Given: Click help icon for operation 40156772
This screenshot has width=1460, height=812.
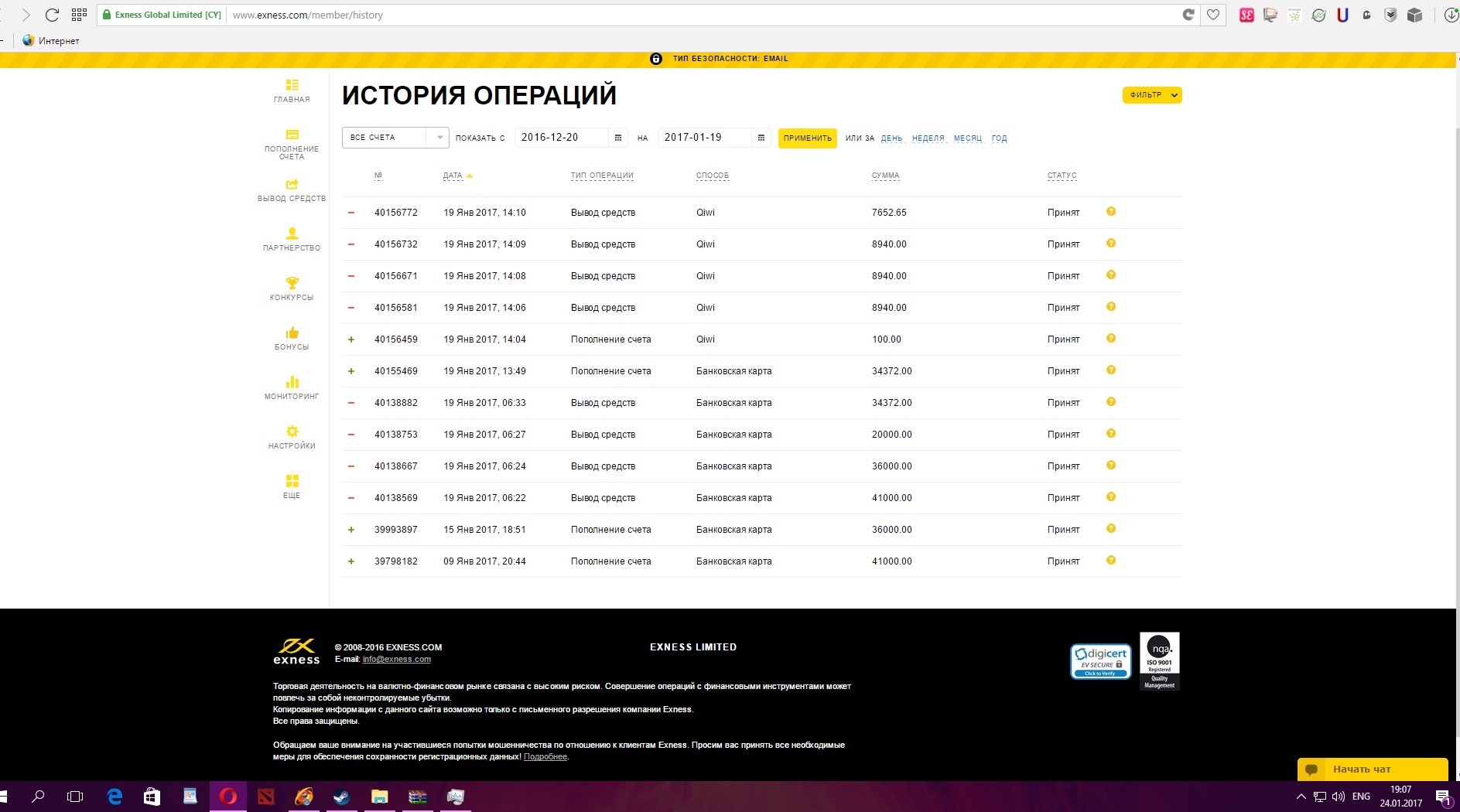Looking at the screenshot, I should tap(1111, 212).
